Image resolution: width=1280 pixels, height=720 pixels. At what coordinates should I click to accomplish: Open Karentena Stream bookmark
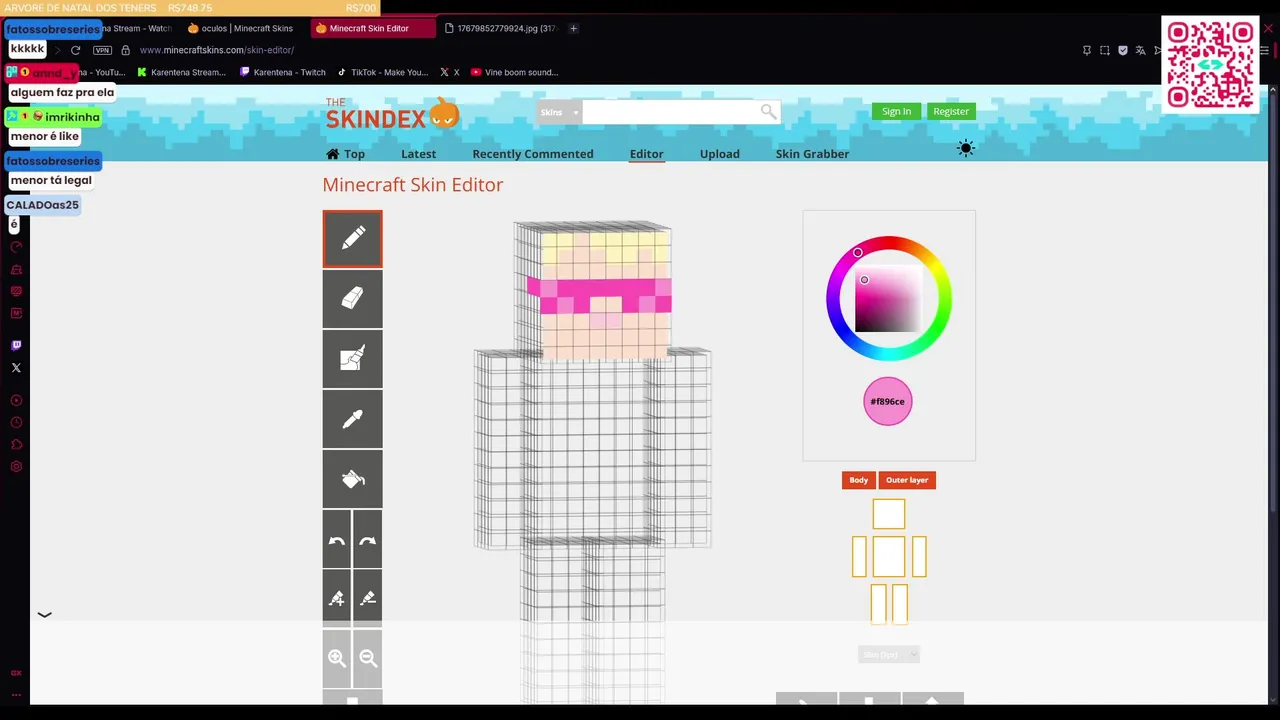pyautogui.click(x=181, y=72)
